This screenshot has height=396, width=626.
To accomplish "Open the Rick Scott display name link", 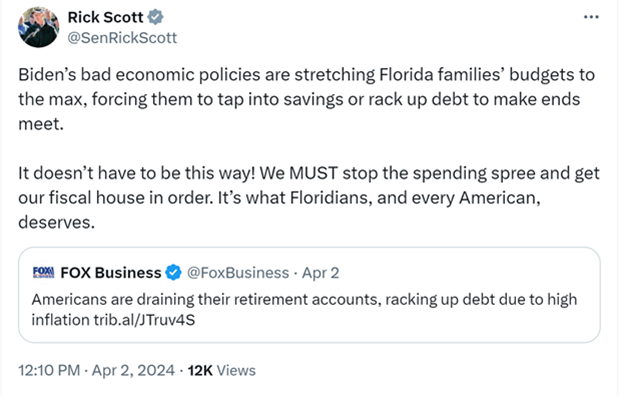I will pos(105,17).
